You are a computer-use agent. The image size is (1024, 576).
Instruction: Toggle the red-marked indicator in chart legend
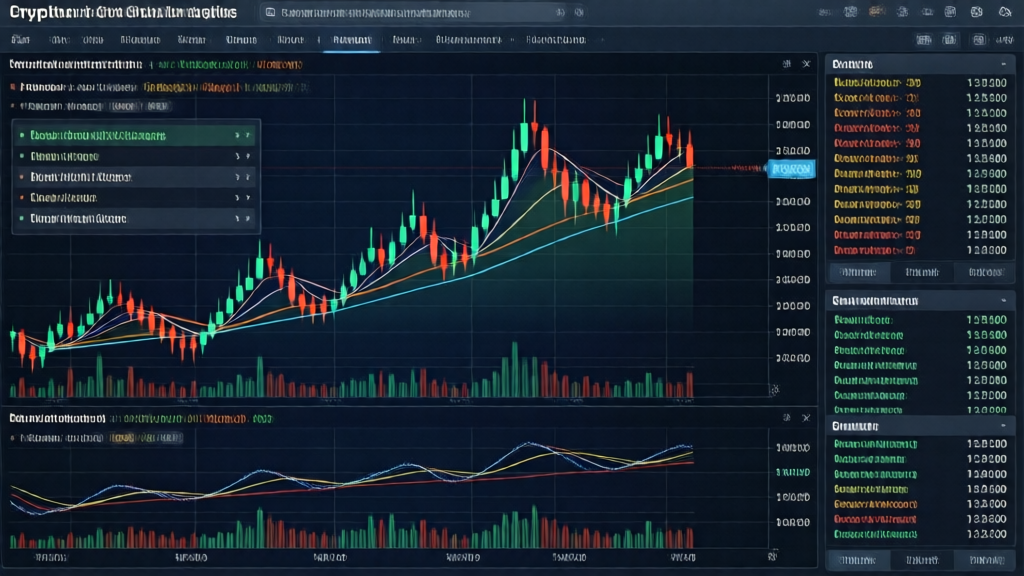(12, 87)
